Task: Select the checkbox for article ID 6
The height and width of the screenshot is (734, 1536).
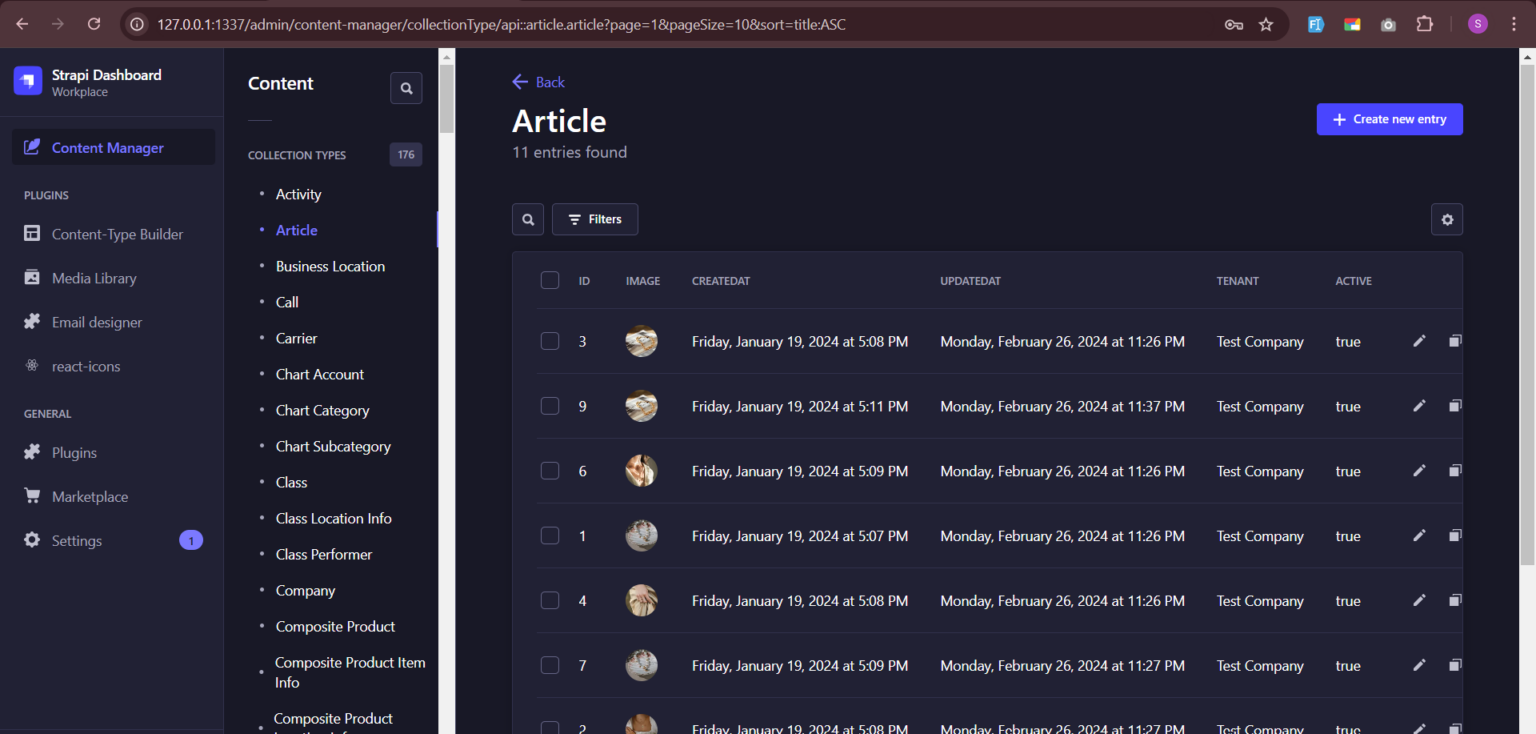Action: click(x=549, y=470)
